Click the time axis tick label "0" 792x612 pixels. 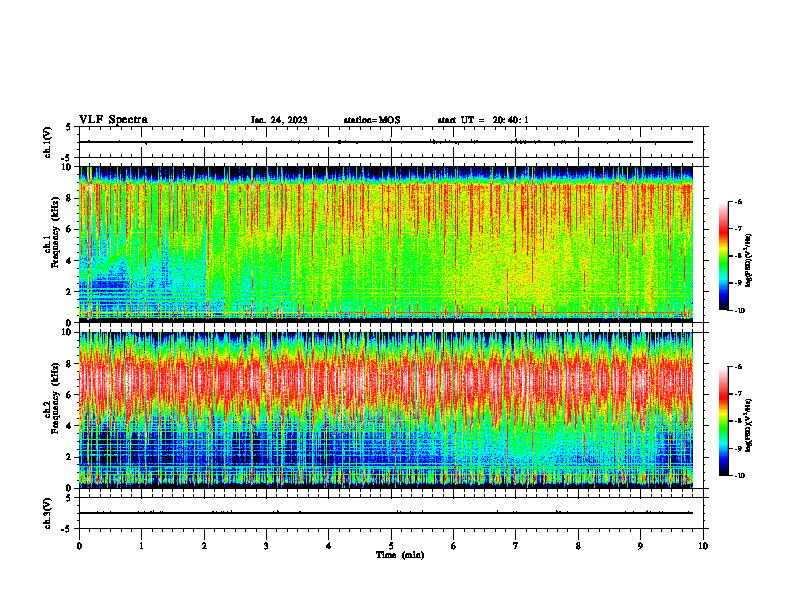pos(79,546)
